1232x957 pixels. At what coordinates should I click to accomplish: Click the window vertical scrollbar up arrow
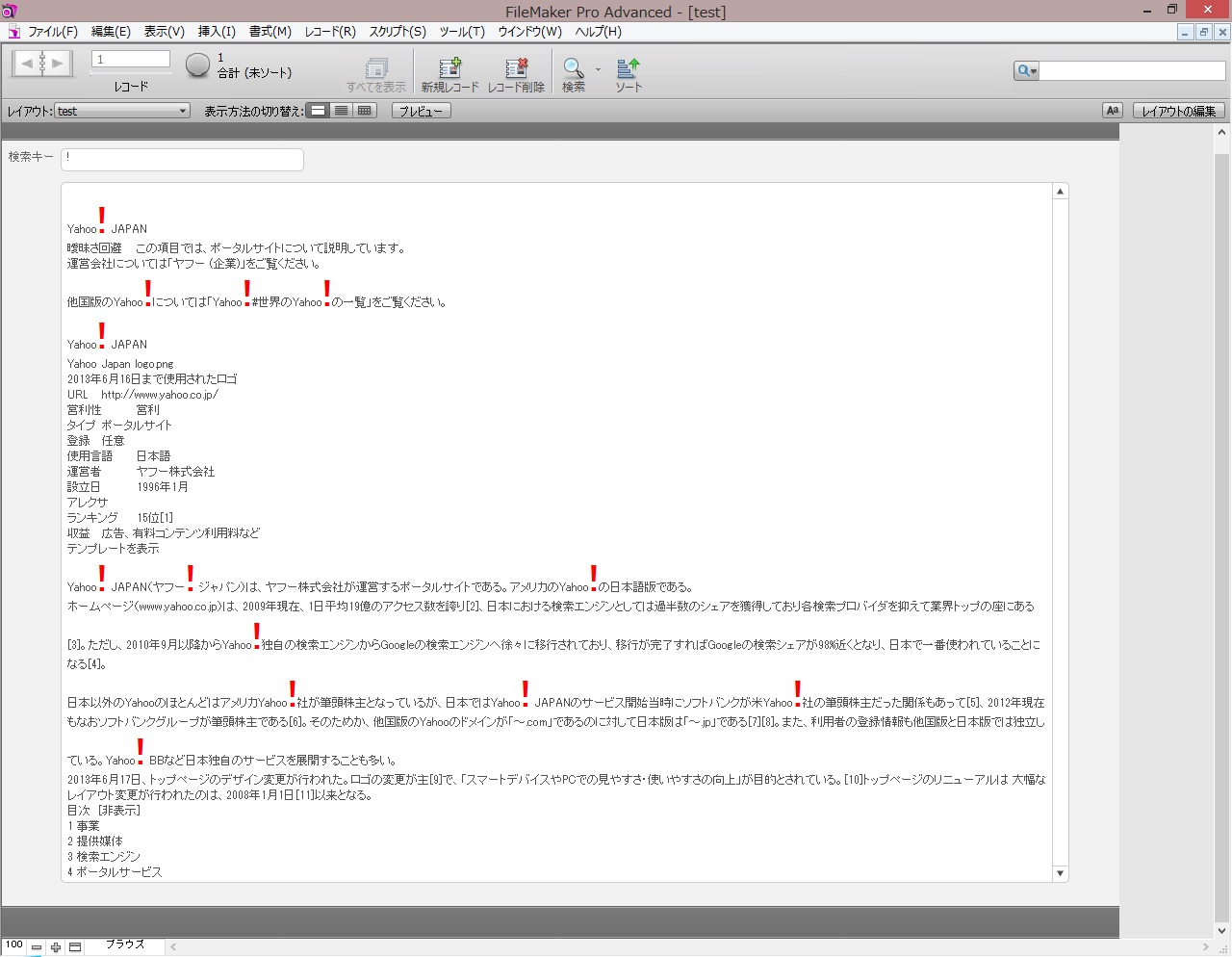1222,133
